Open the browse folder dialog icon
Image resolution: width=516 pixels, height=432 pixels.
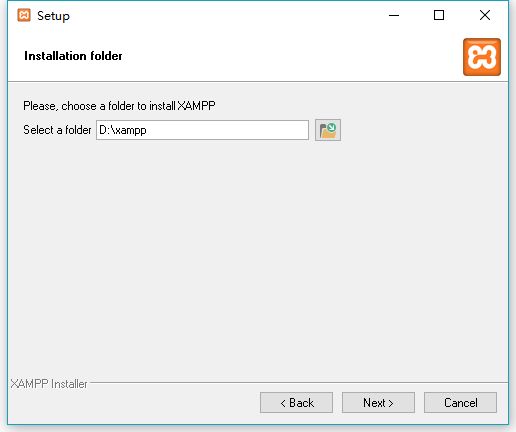(x=328, y=130)
